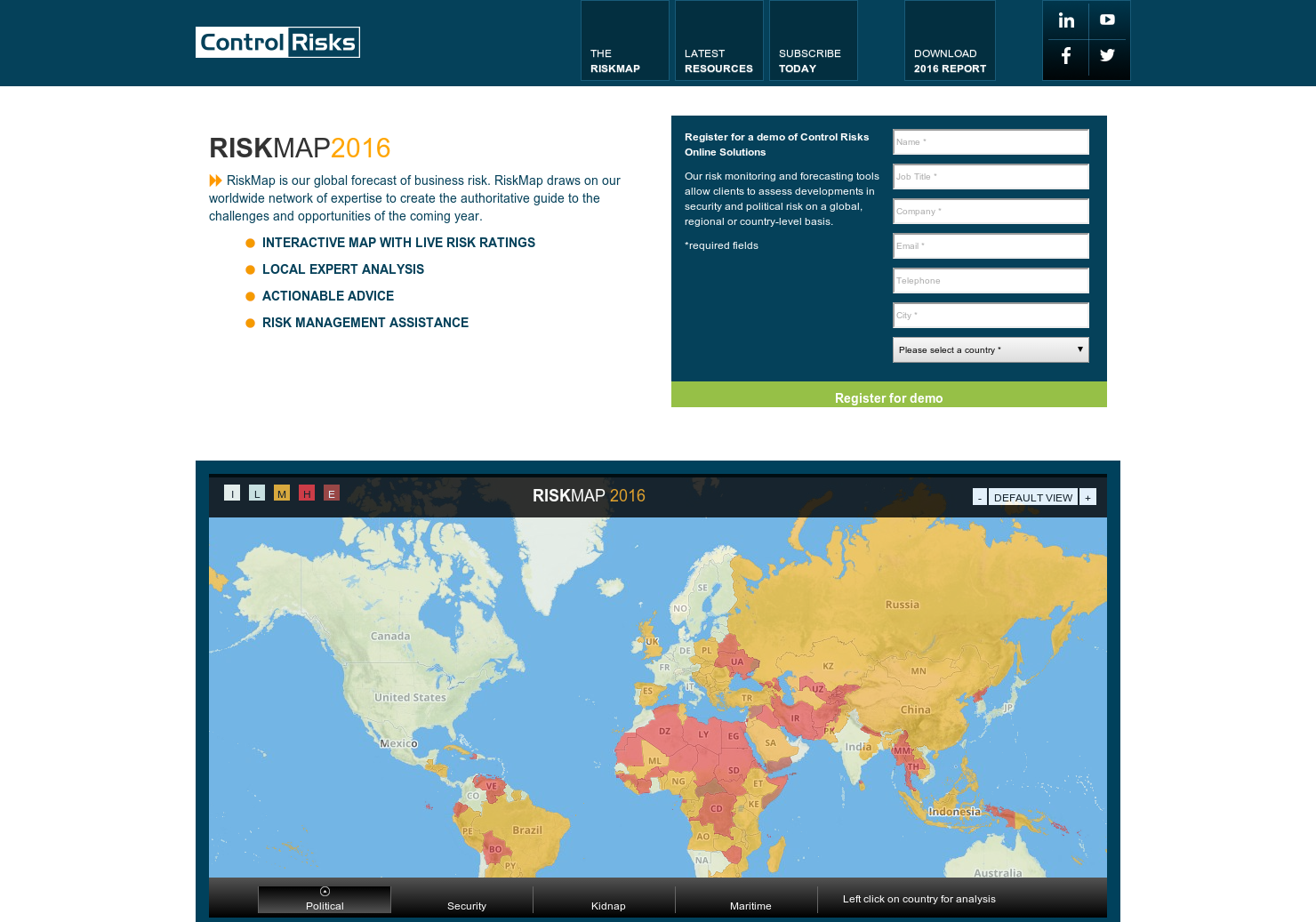The width and height of the screenshot is (1316, 922).
Task: Open the Twitter icon
Action: click(x=1108, y=57)
